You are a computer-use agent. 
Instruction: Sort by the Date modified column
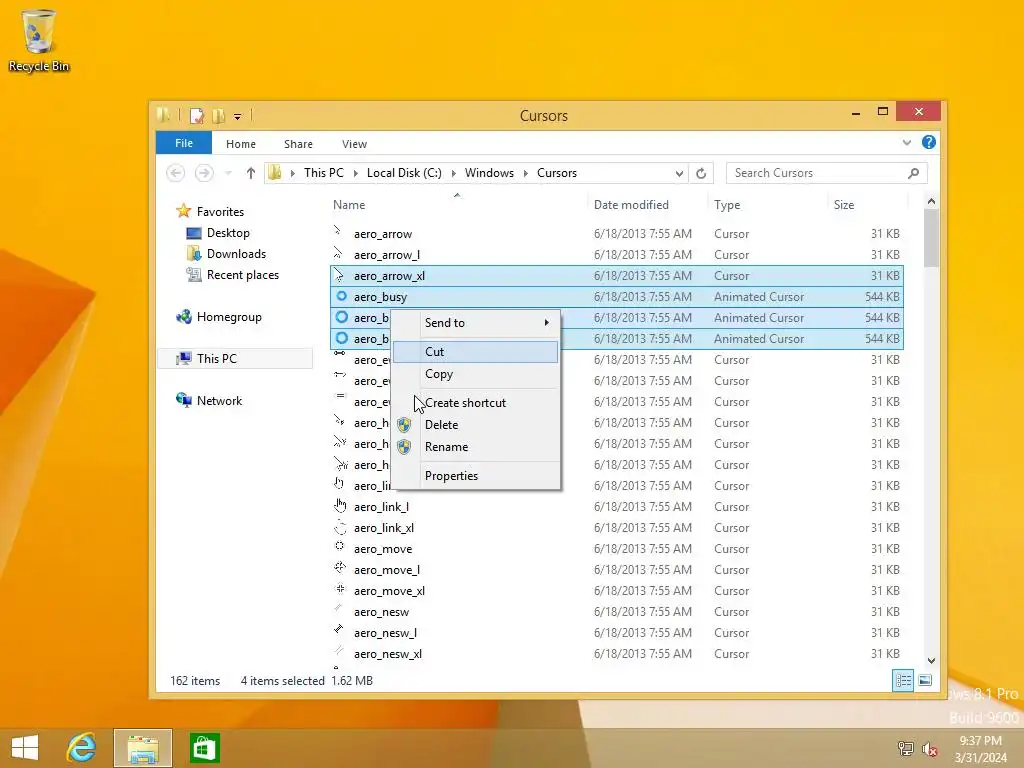point(631,205)
